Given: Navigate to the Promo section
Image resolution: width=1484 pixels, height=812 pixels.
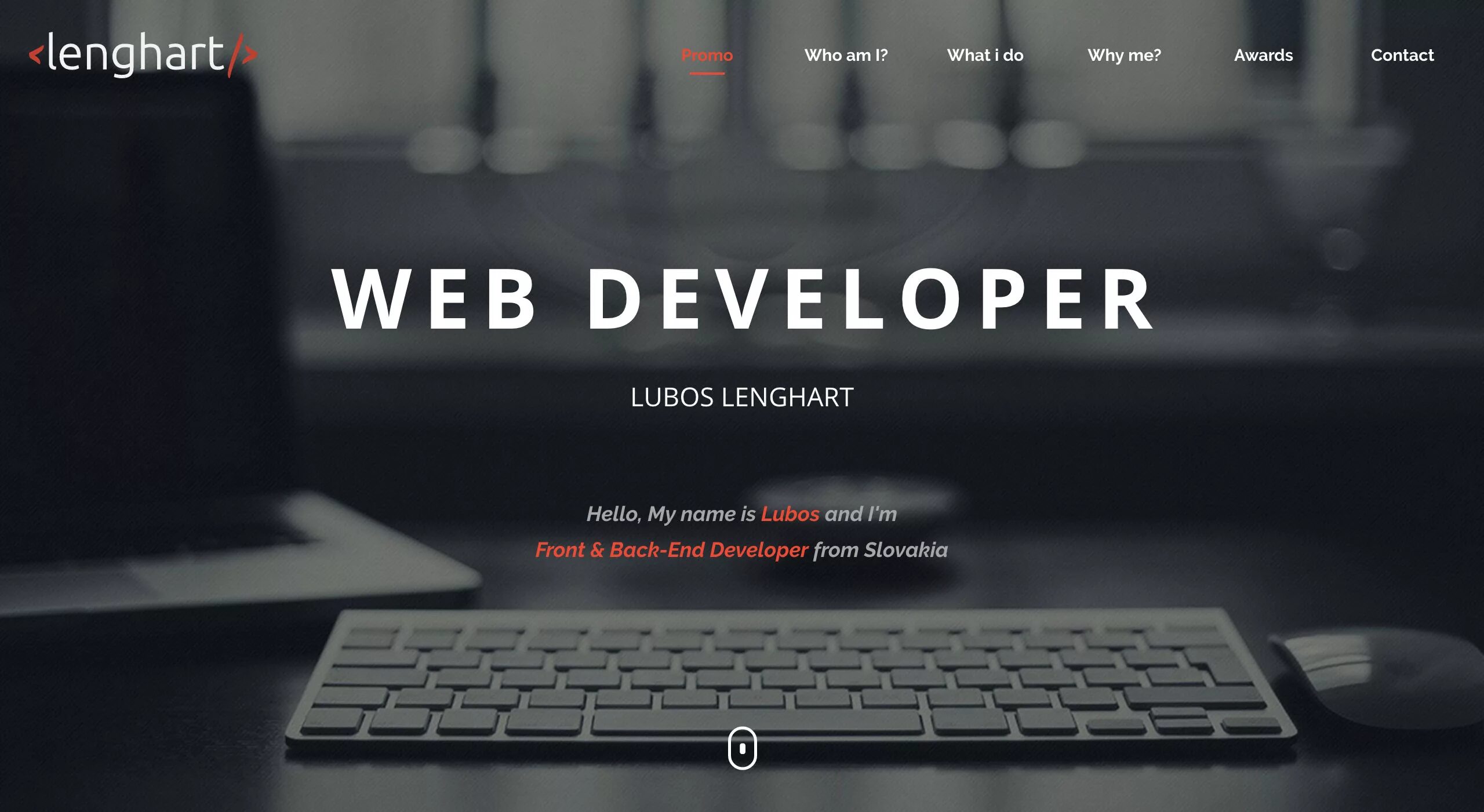Looking at the screenshot, I should [x=706, y=55].
